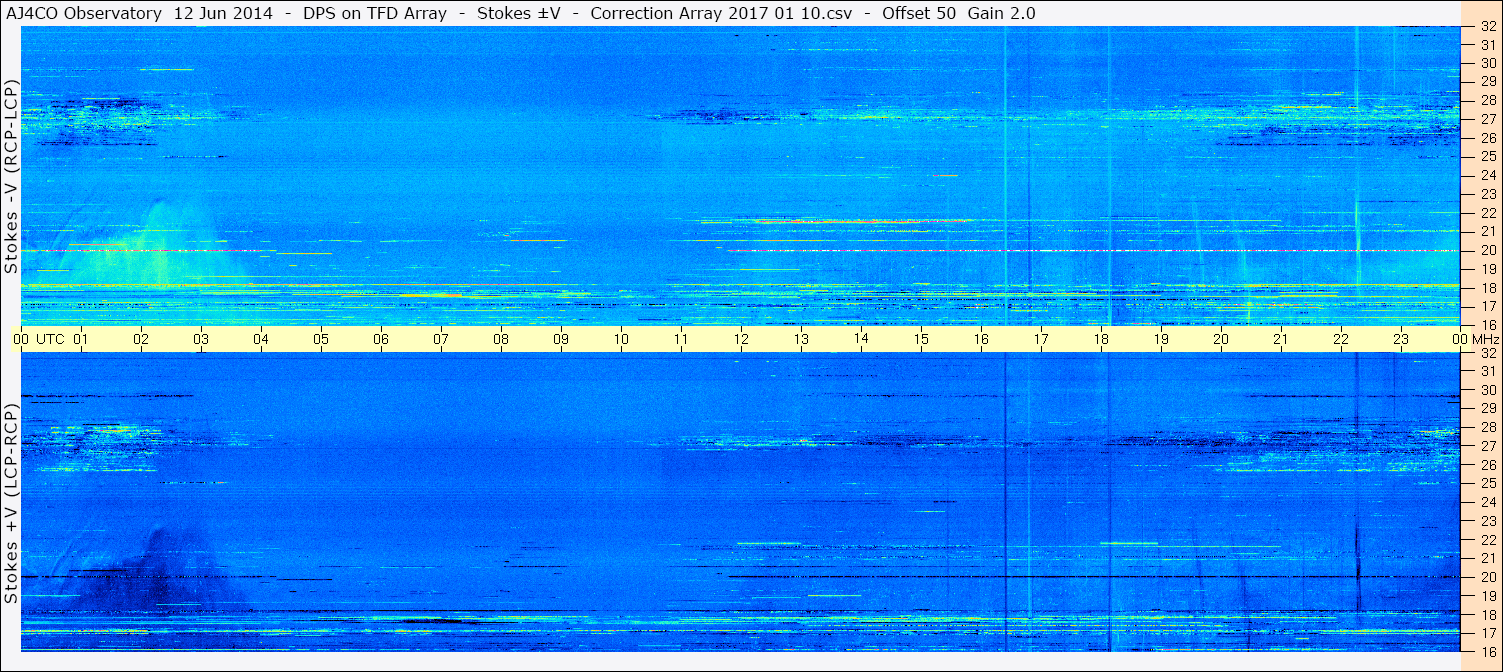
Task: Click the 'Stokes +V (LCP-RCP)' axis label
Action: pyautogui.click(x=11, y=504)
